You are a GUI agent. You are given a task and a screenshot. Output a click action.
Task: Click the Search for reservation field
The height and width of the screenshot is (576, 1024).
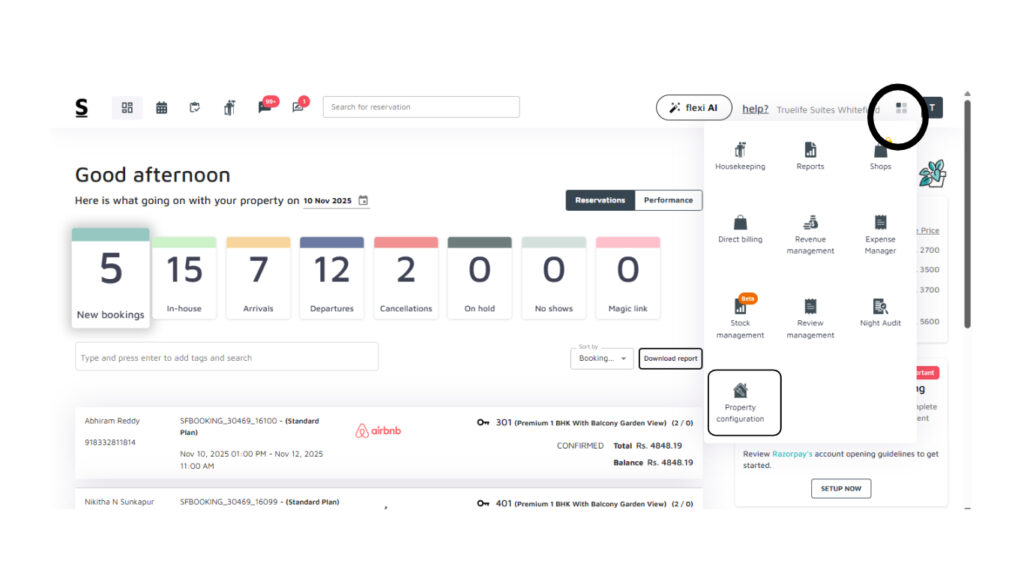(x=420, y=107)
